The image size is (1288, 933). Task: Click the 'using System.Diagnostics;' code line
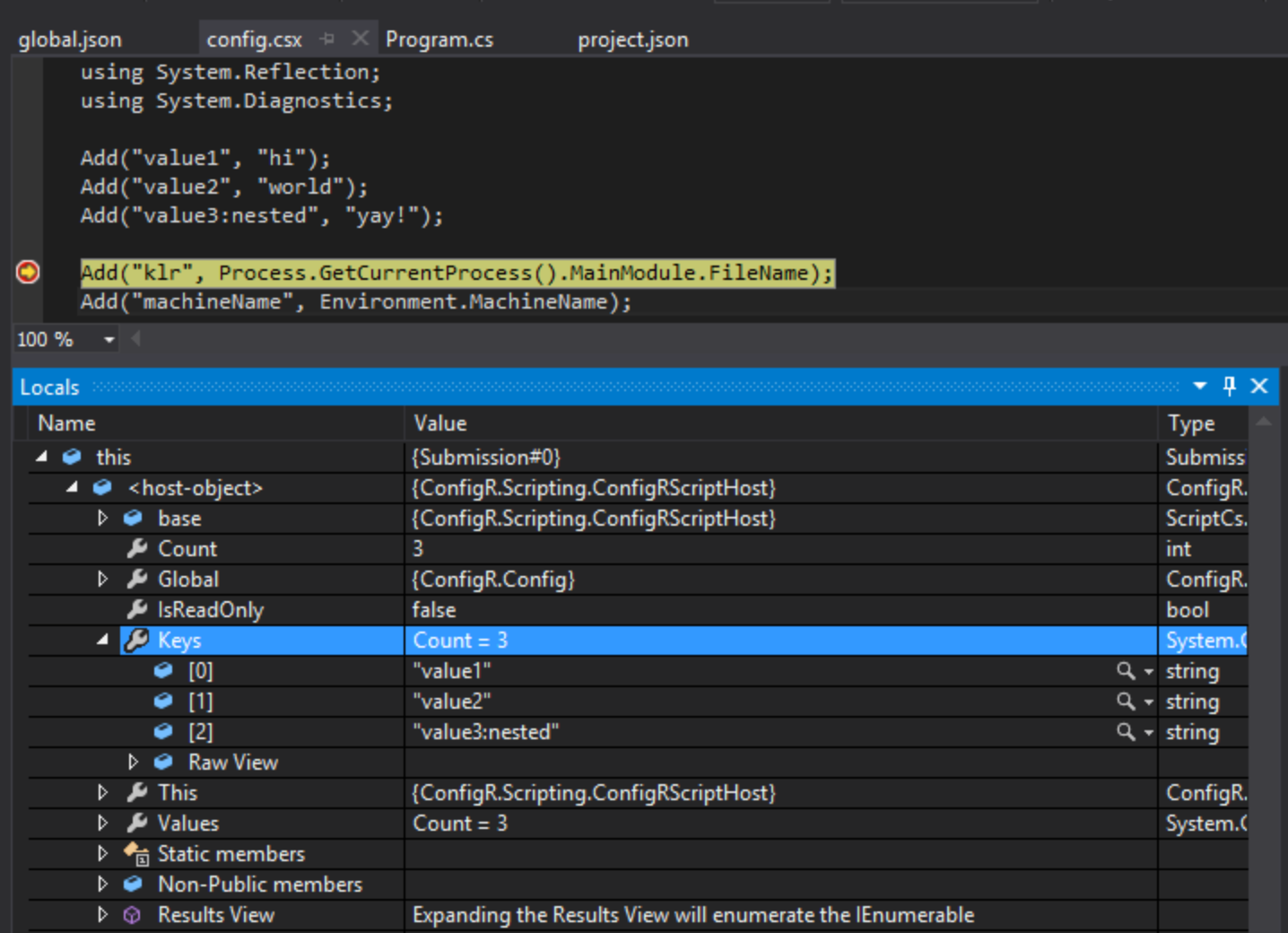point(237,100)
